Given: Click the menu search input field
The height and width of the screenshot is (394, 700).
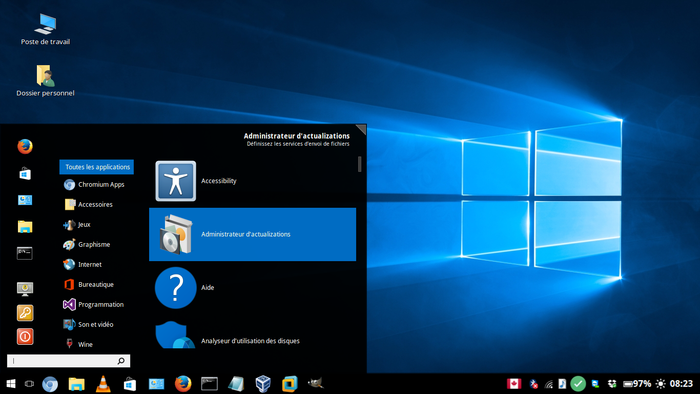Looking at the screenshot, I should point(68,361).
